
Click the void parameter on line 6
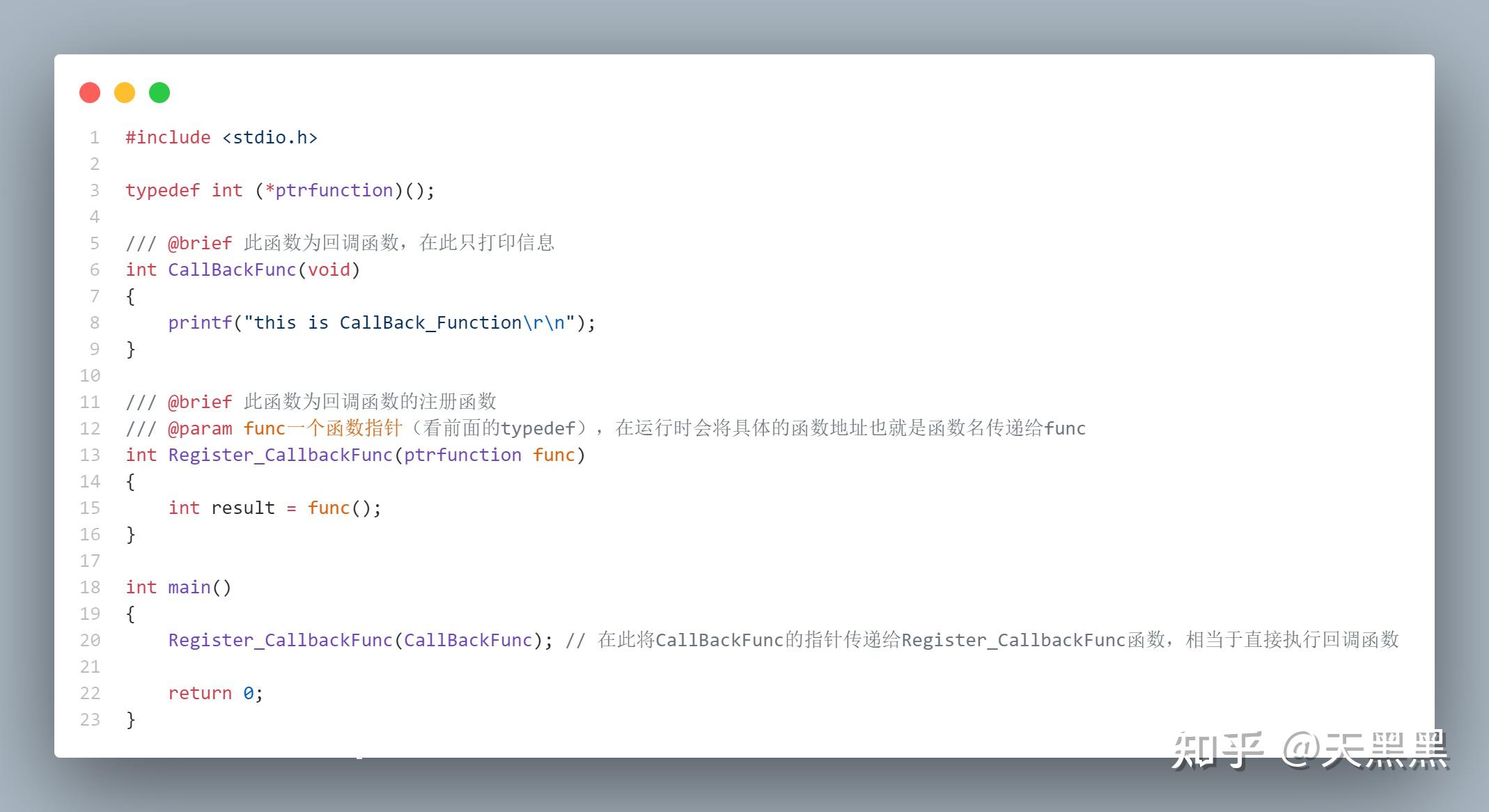(x=329, y=270)
